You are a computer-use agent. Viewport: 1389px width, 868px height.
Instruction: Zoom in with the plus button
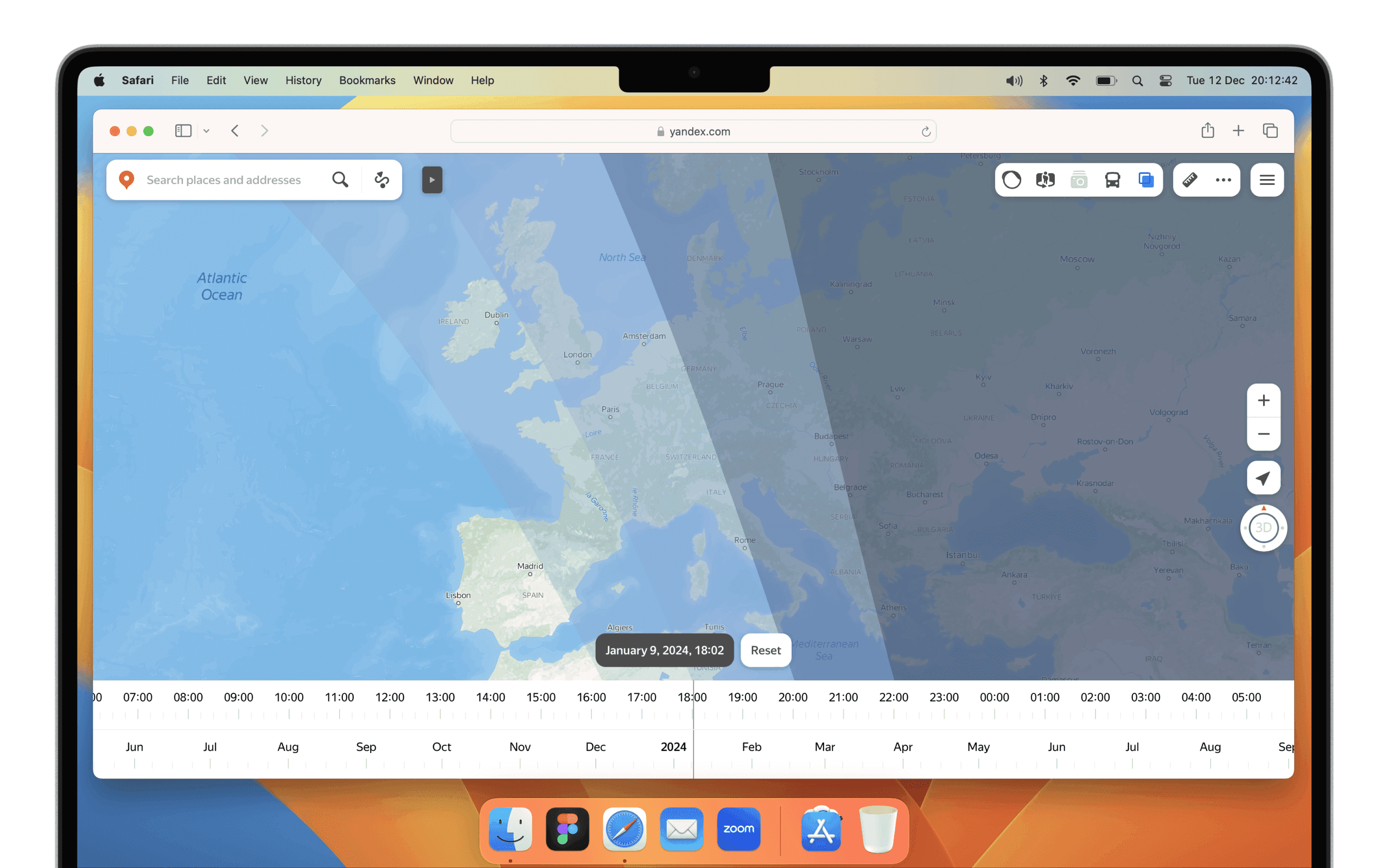pyautogui.click(x=1263, y=400)
